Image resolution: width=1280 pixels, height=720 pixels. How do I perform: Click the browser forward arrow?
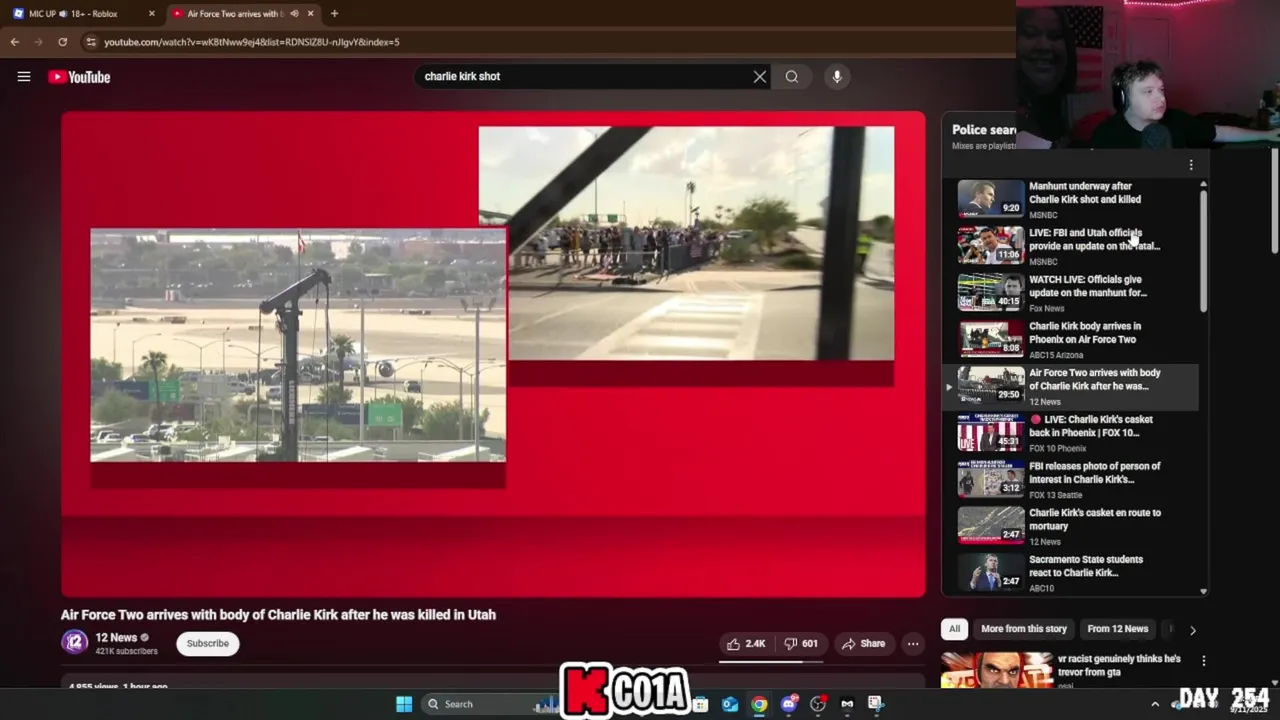click(x=38, y=42)
